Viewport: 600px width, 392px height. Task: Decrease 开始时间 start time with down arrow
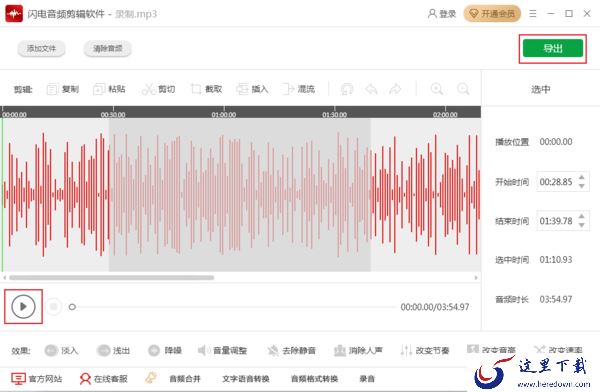tap(582, 186)
